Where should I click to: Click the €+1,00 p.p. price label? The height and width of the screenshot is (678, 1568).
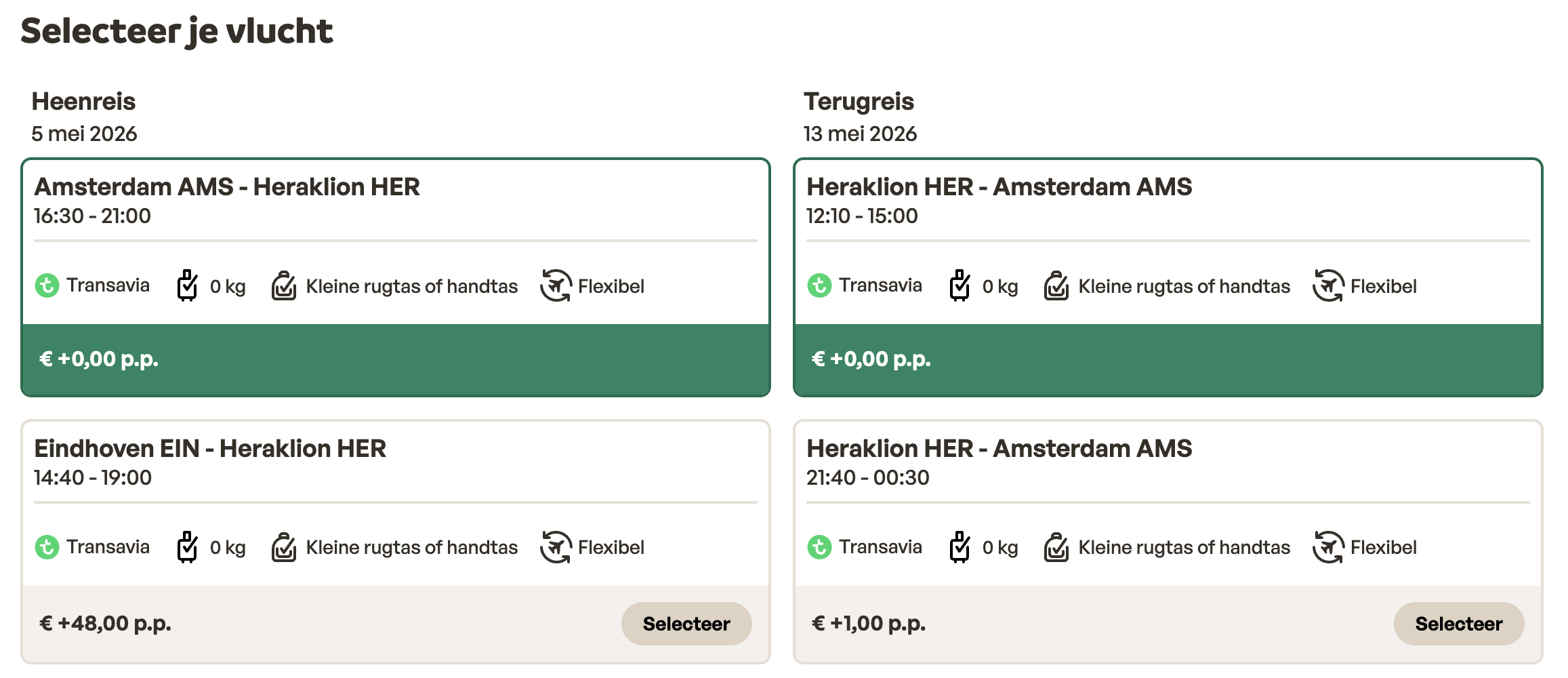coord(868,624)
